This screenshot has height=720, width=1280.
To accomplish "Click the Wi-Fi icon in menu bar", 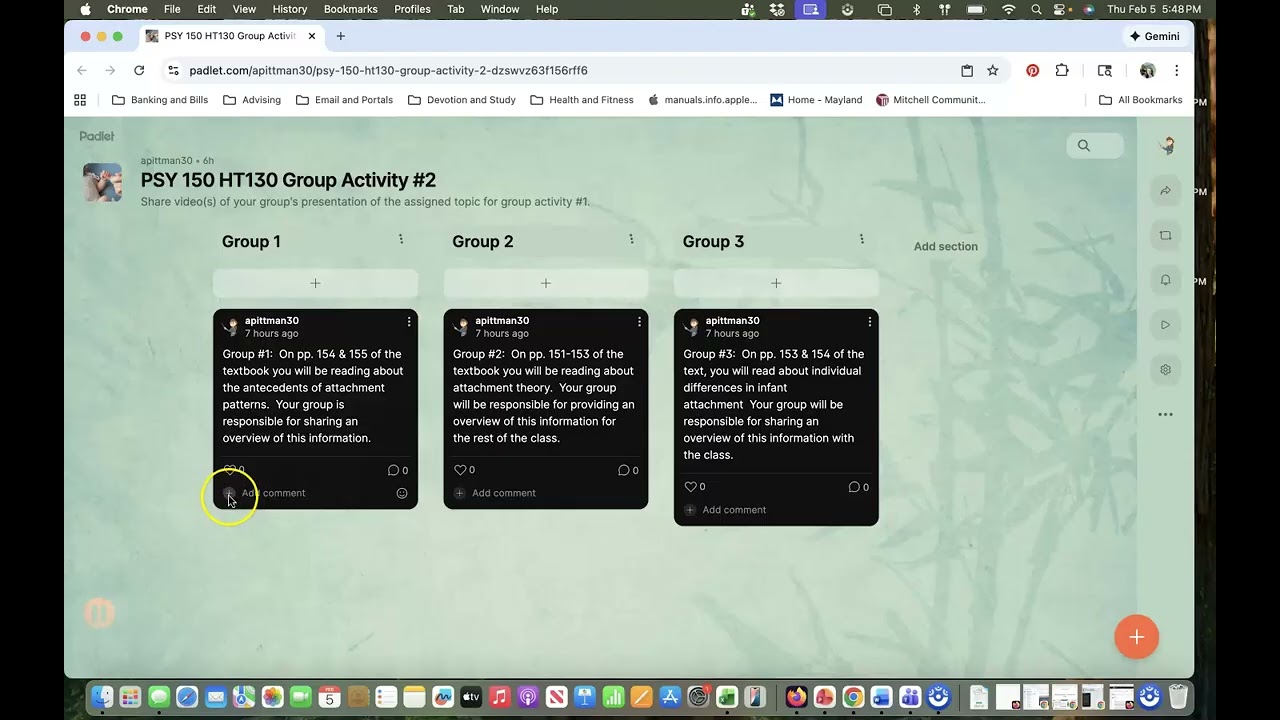I will click(1008, 9).
